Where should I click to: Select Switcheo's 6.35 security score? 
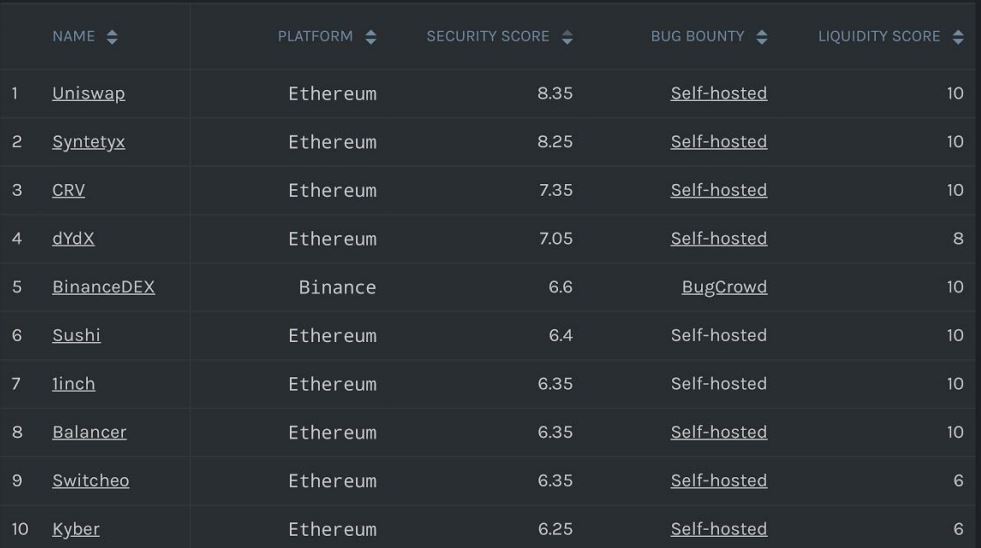pos(555,480)
